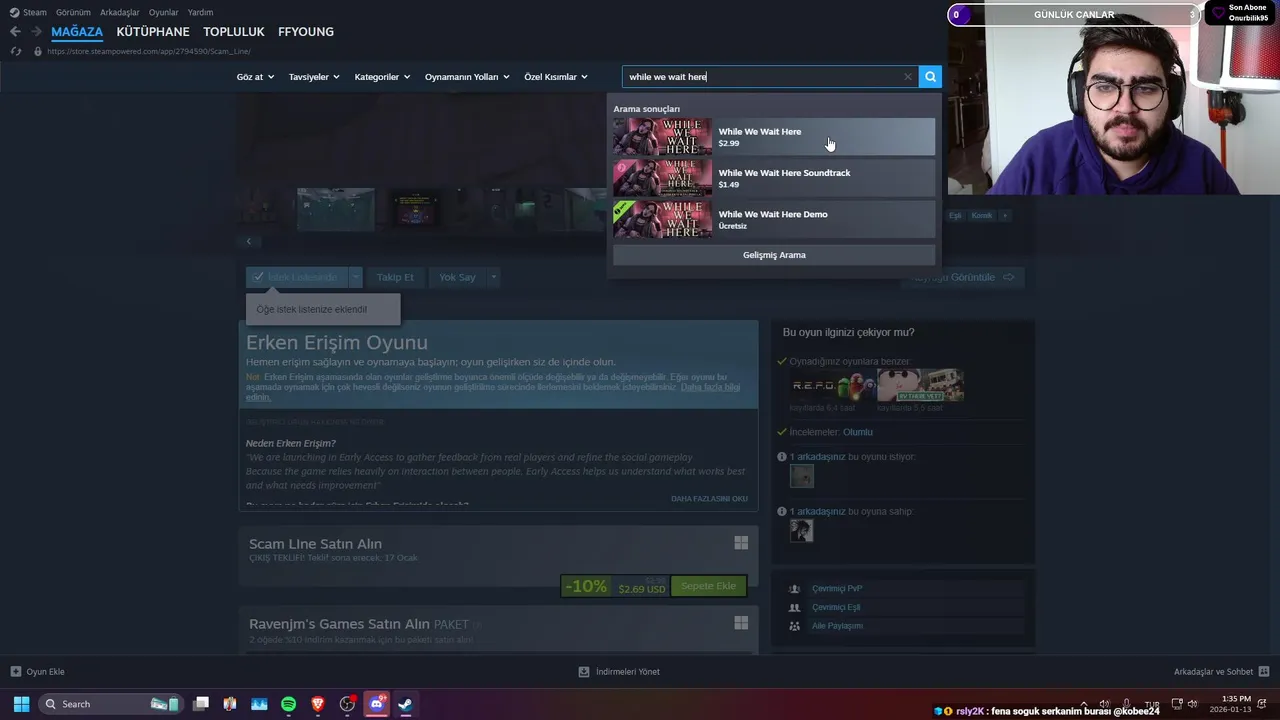Open the Yardım menu
Screen dimensions: 1280x720
(200, 12)
